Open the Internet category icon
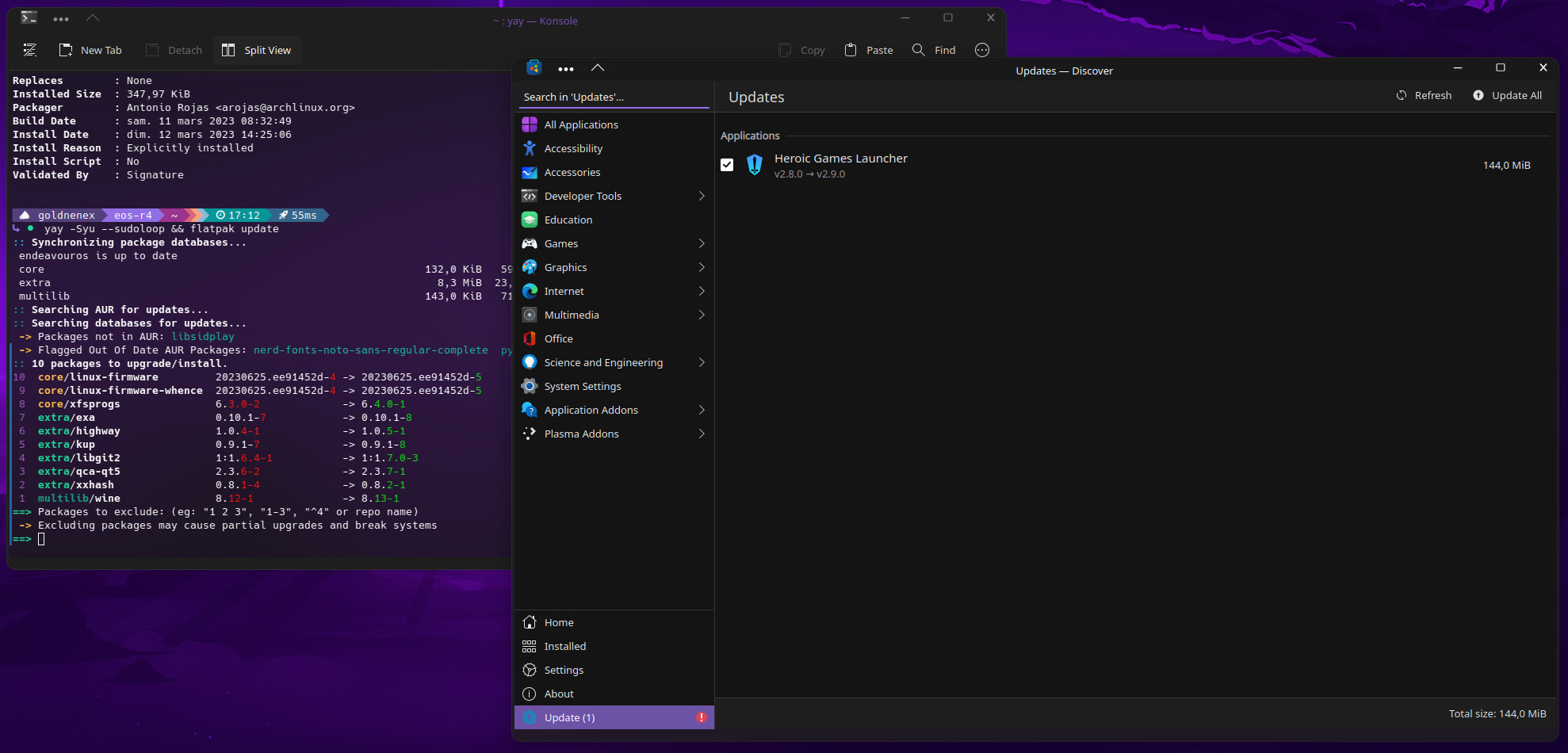This screenshot has height=753, width=1568. point(530,291)
